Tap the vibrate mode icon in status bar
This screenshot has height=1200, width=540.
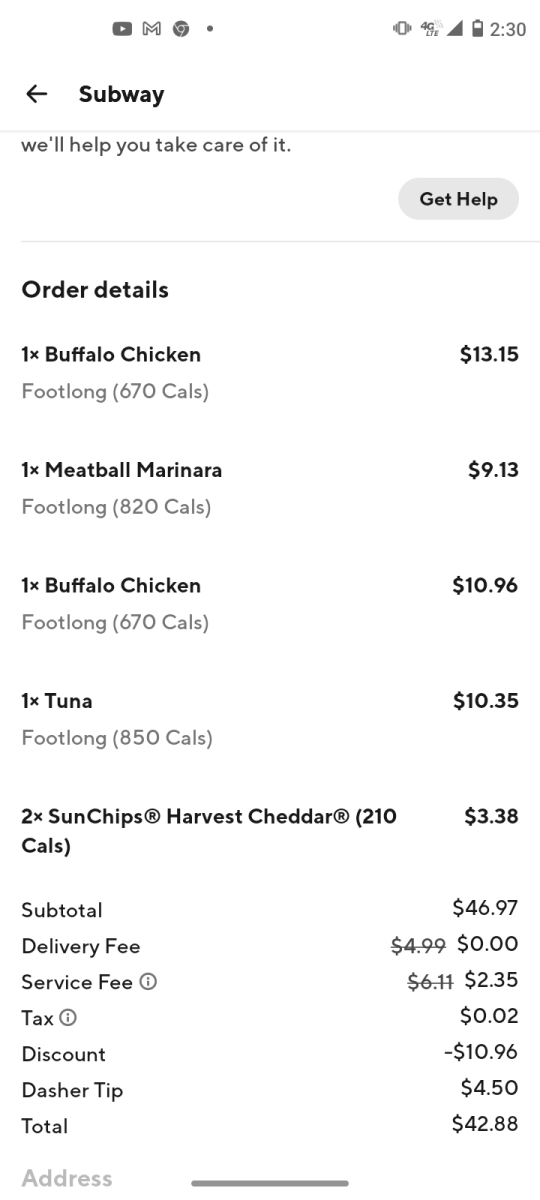(401, 29)
